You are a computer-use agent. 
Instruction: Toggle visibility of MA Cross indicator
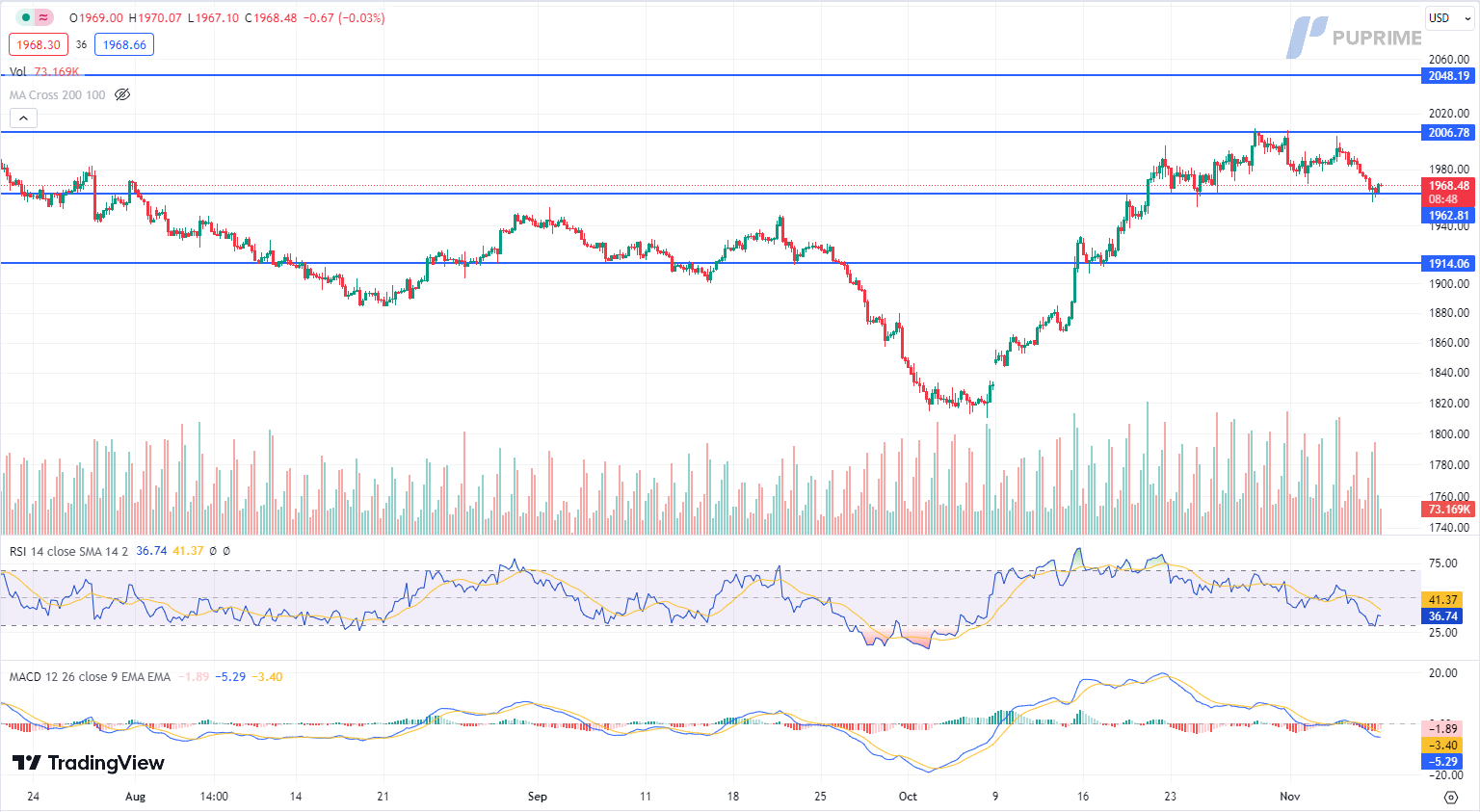(x=122, y=94)
